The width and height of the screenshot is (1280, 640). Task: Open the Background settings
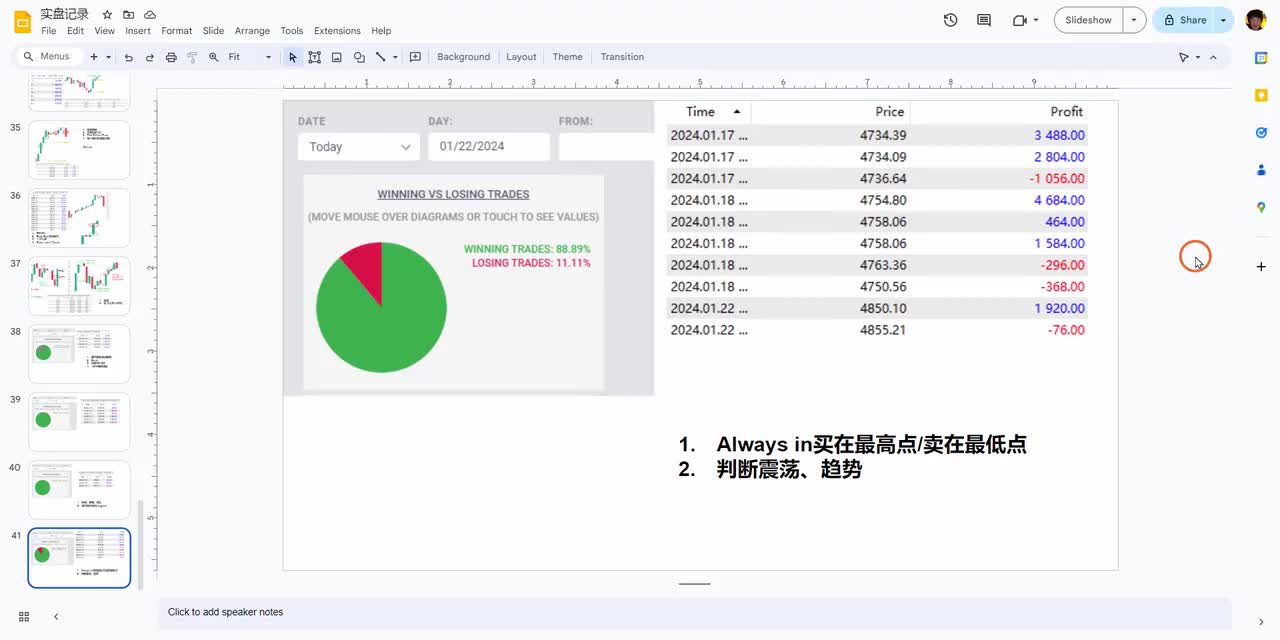click(464, 57)
